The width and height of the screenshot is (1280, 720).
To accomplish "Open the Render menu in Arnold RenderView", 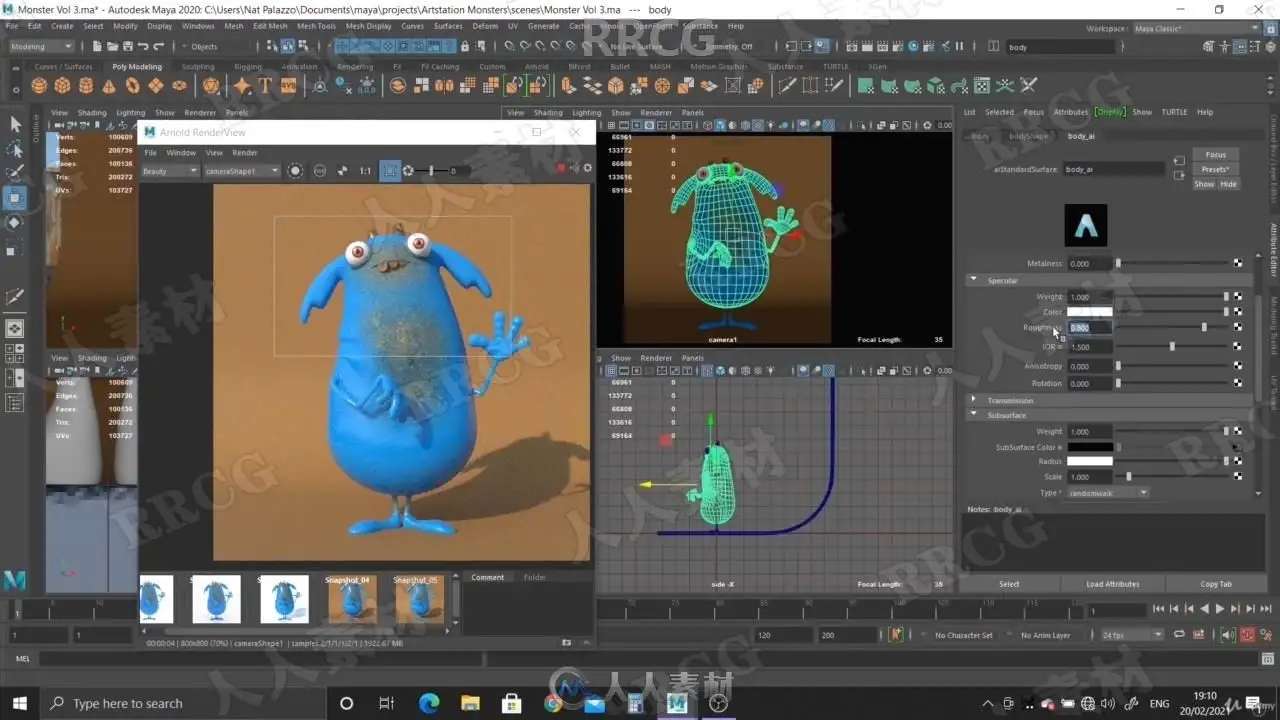I will pyautogui.click(x=245, y=153).
